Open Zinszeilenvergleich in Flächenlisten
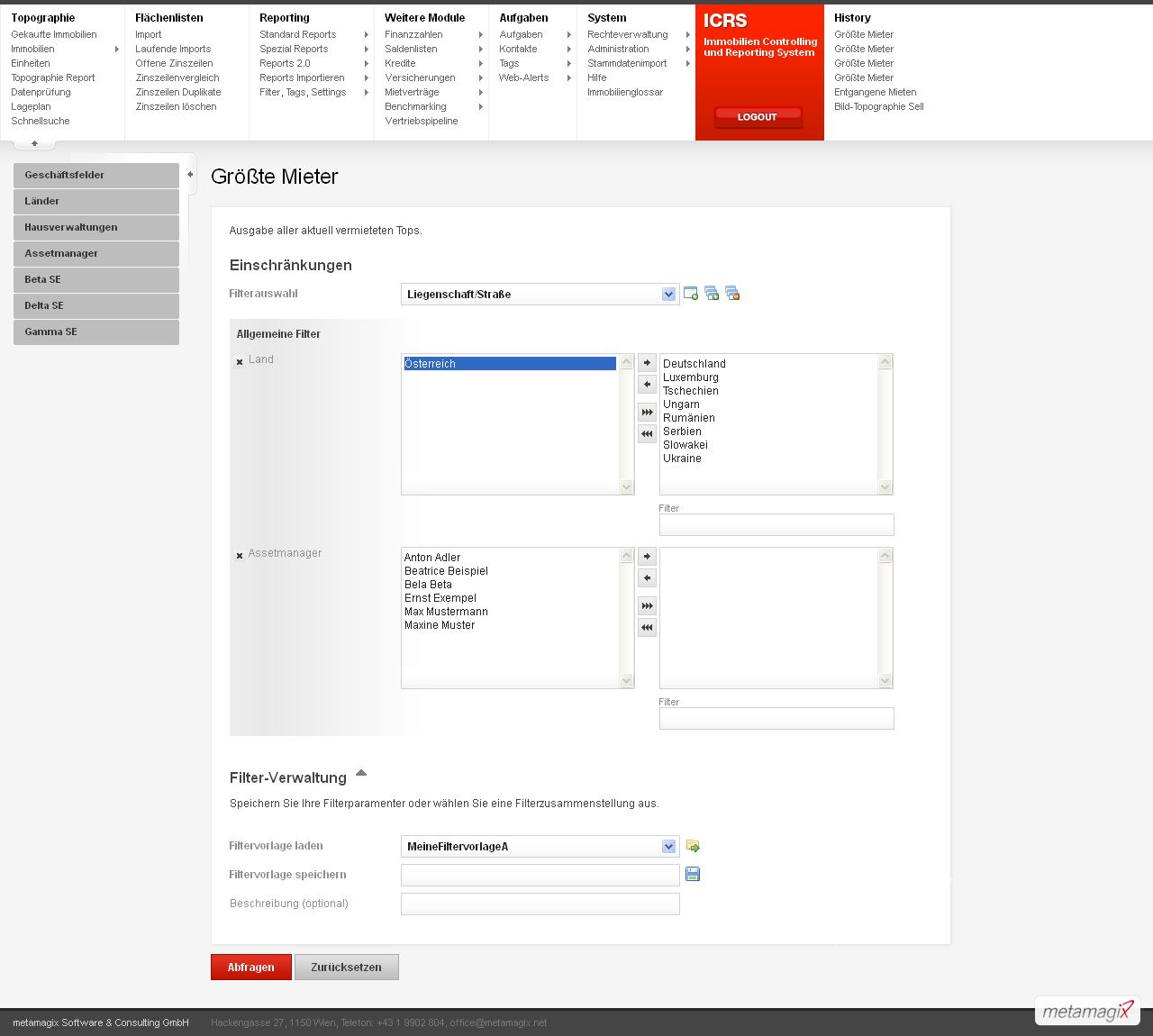Screen dimensions: 1153x1036 [177, 77]
